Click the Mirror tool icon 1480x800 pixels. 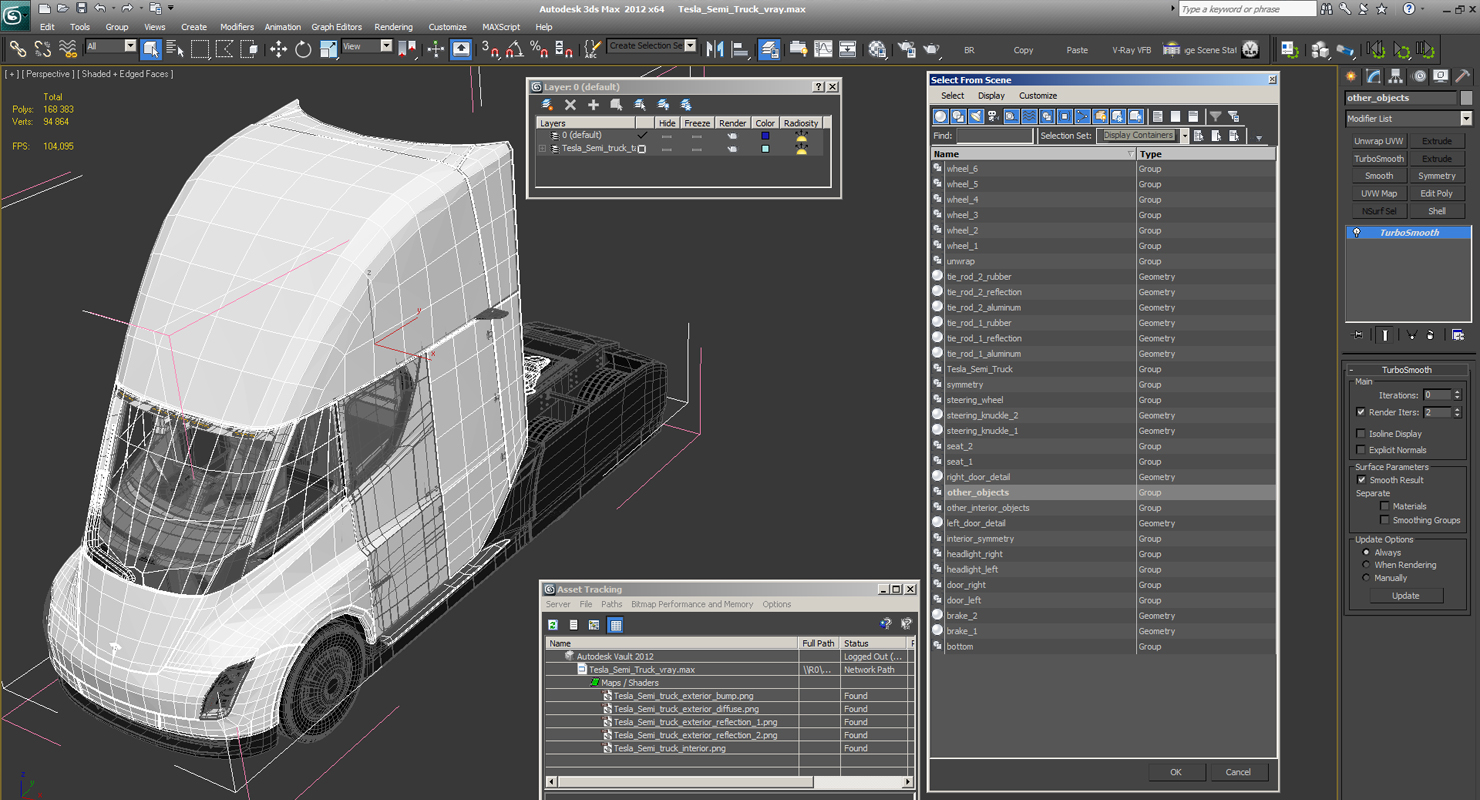point(715,48)
